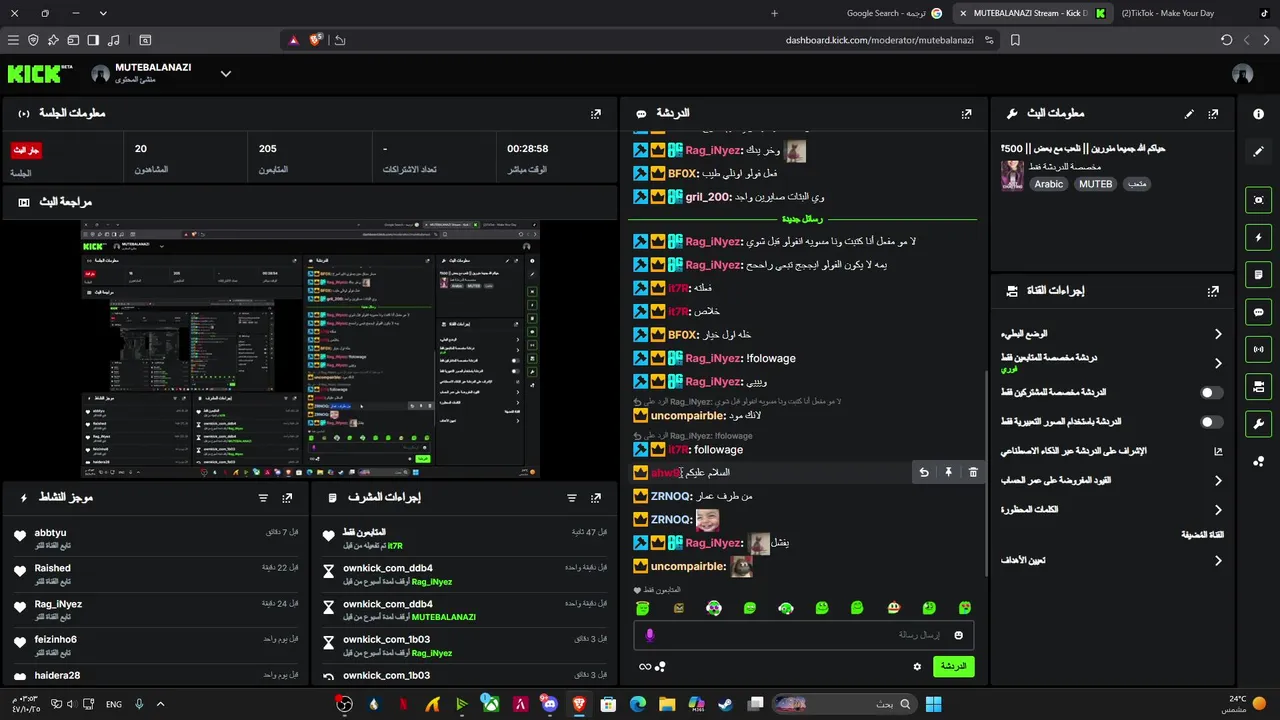Viewport: 1280px width, 720px height.
Task: Open the wrench icon in right sidebar
Action: [x=1259, y=423]
